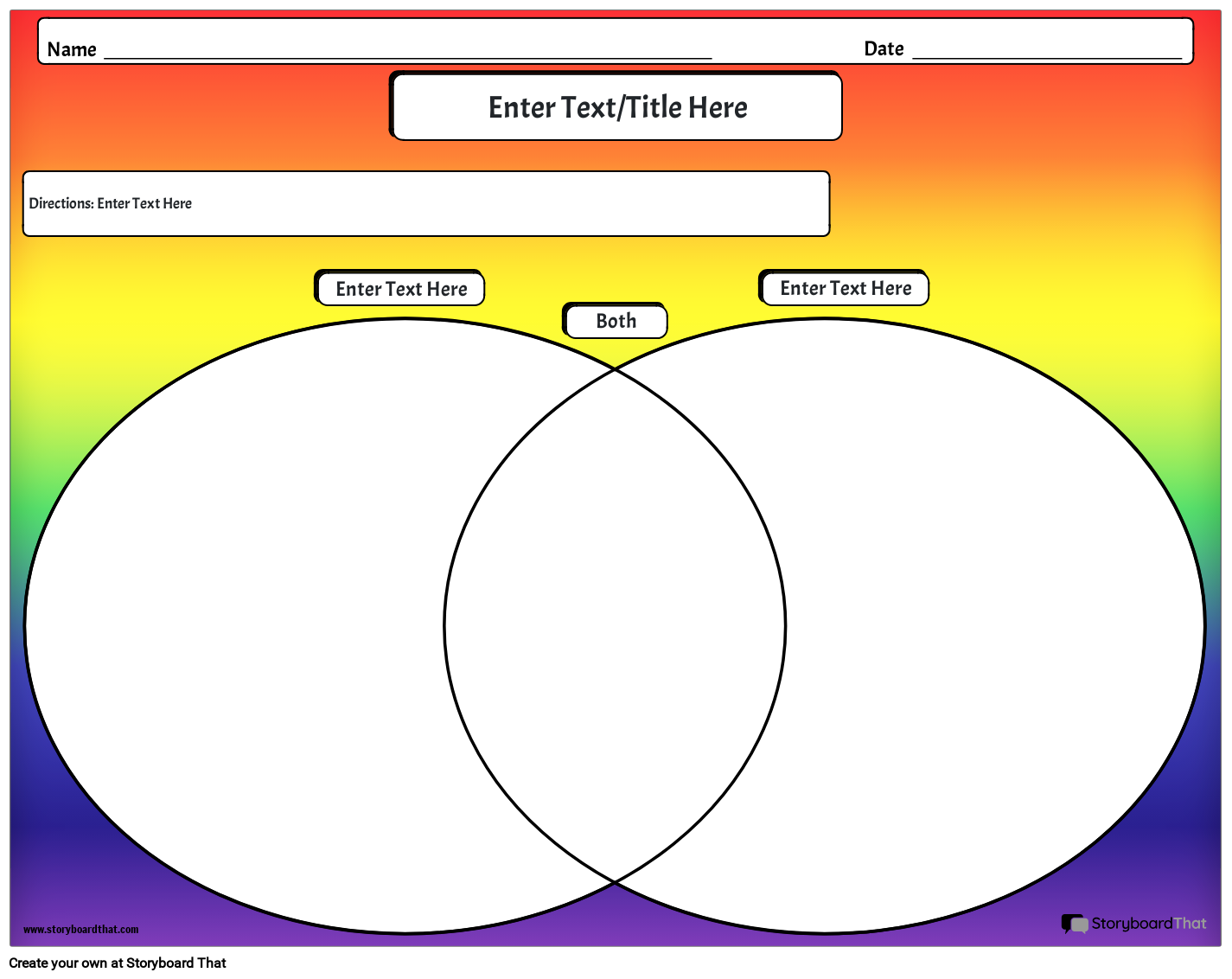This screenshot has width=1232, height=979.
Task: Select the right circle's "Enter Text Here" label
Action: [x=845, y=288]
